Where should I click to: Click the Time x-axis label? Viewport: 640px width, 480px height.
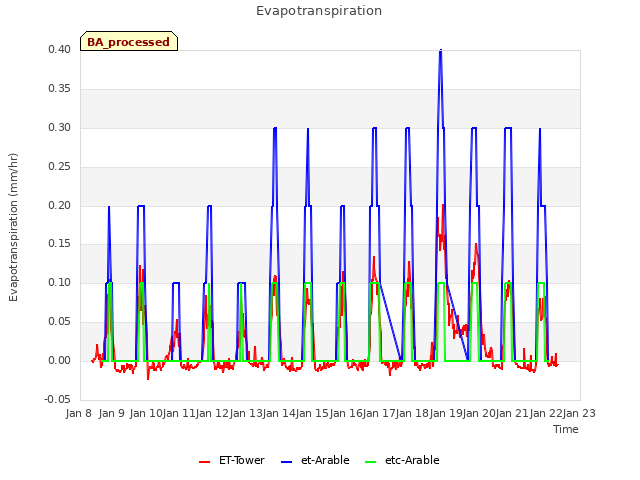(566, 429)
